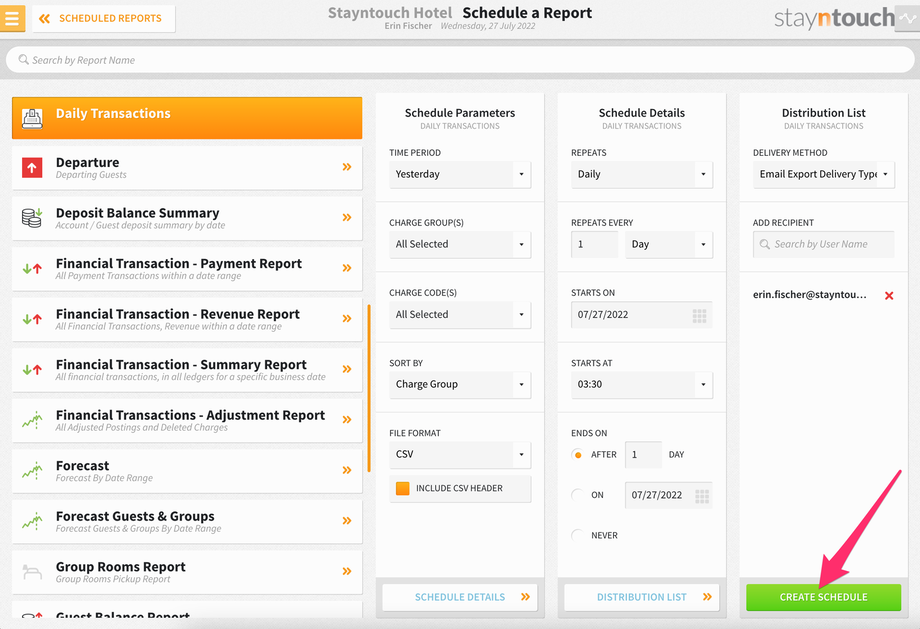This screenshot has width=920, height=629.
Task: Click the chevron on Revenue Report row
Action: click(347, 318)
